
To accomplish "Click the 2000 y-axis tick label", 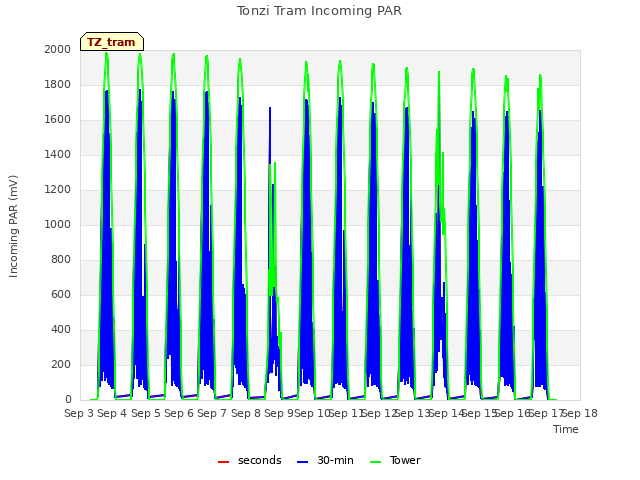I will pyautogui.click(x=58, y=49).
